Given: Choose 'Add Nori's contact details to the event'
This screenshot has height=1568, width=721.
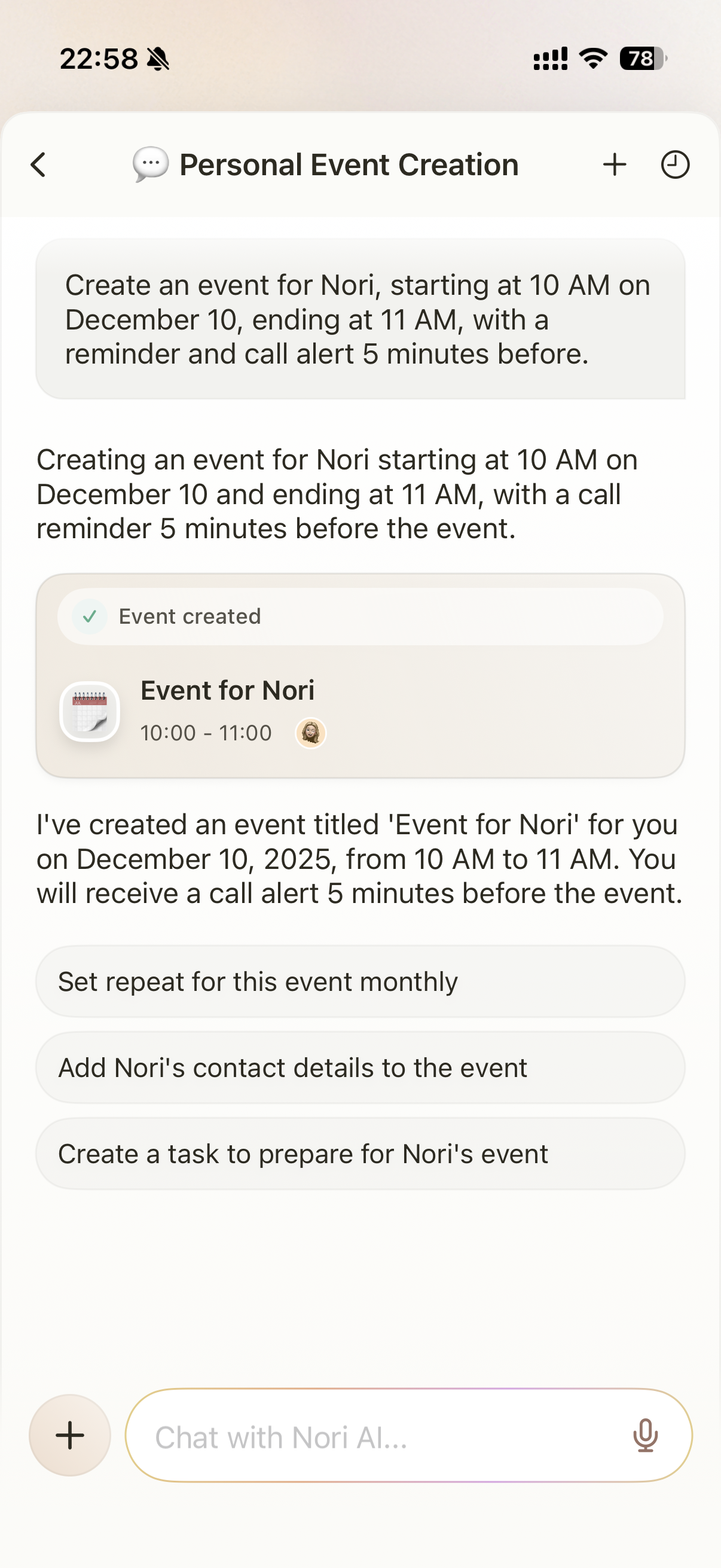Looking at the screenshot, I should coord(360,1067).
